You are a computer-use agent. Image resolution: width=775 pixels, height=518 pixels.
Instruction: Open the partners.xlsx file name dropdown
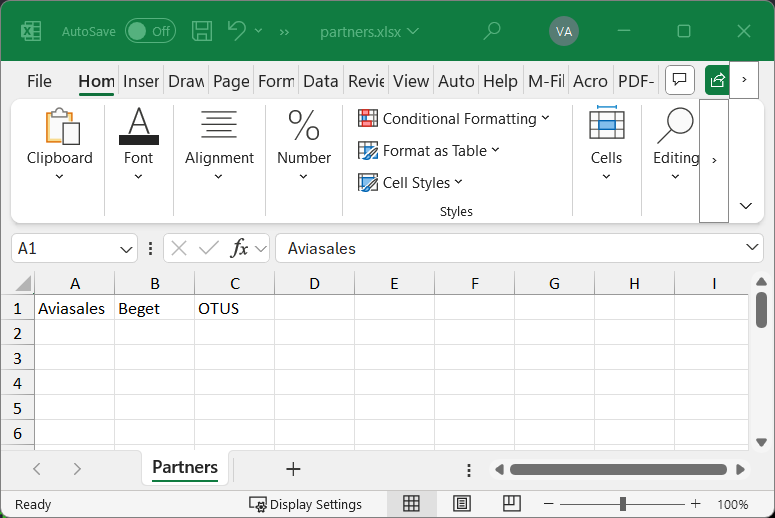coord(370,32)
